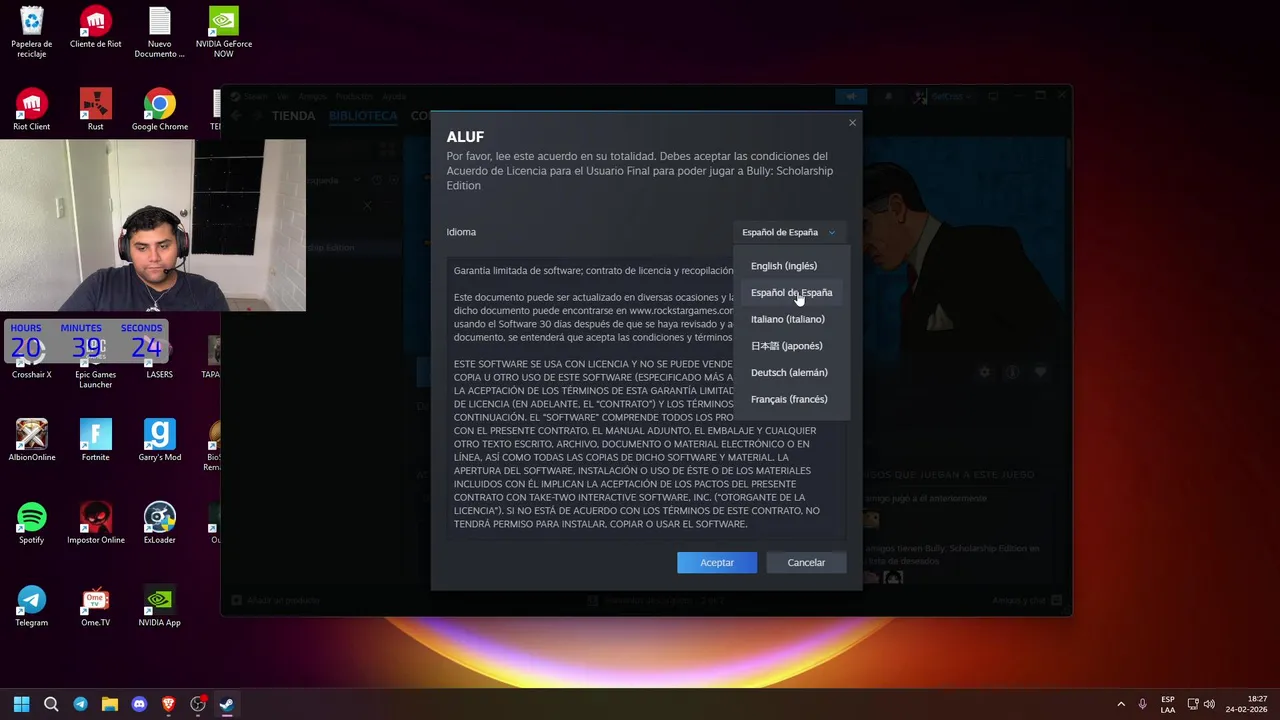Click the microphone tray icon
This screenshot has height=720, width=1280.
click(x=1143, y=704)
